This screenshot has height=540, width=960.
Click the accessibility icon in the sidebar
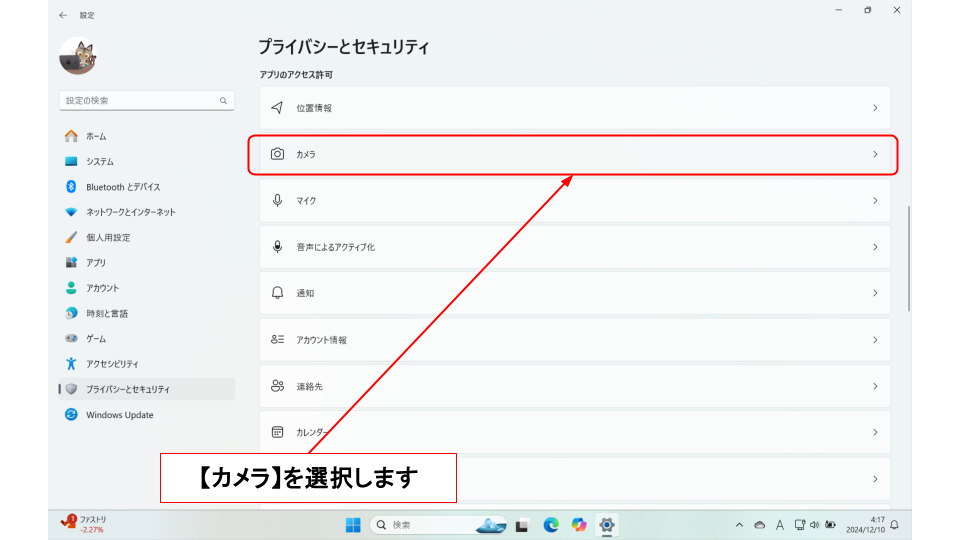(x=71, y=364)
